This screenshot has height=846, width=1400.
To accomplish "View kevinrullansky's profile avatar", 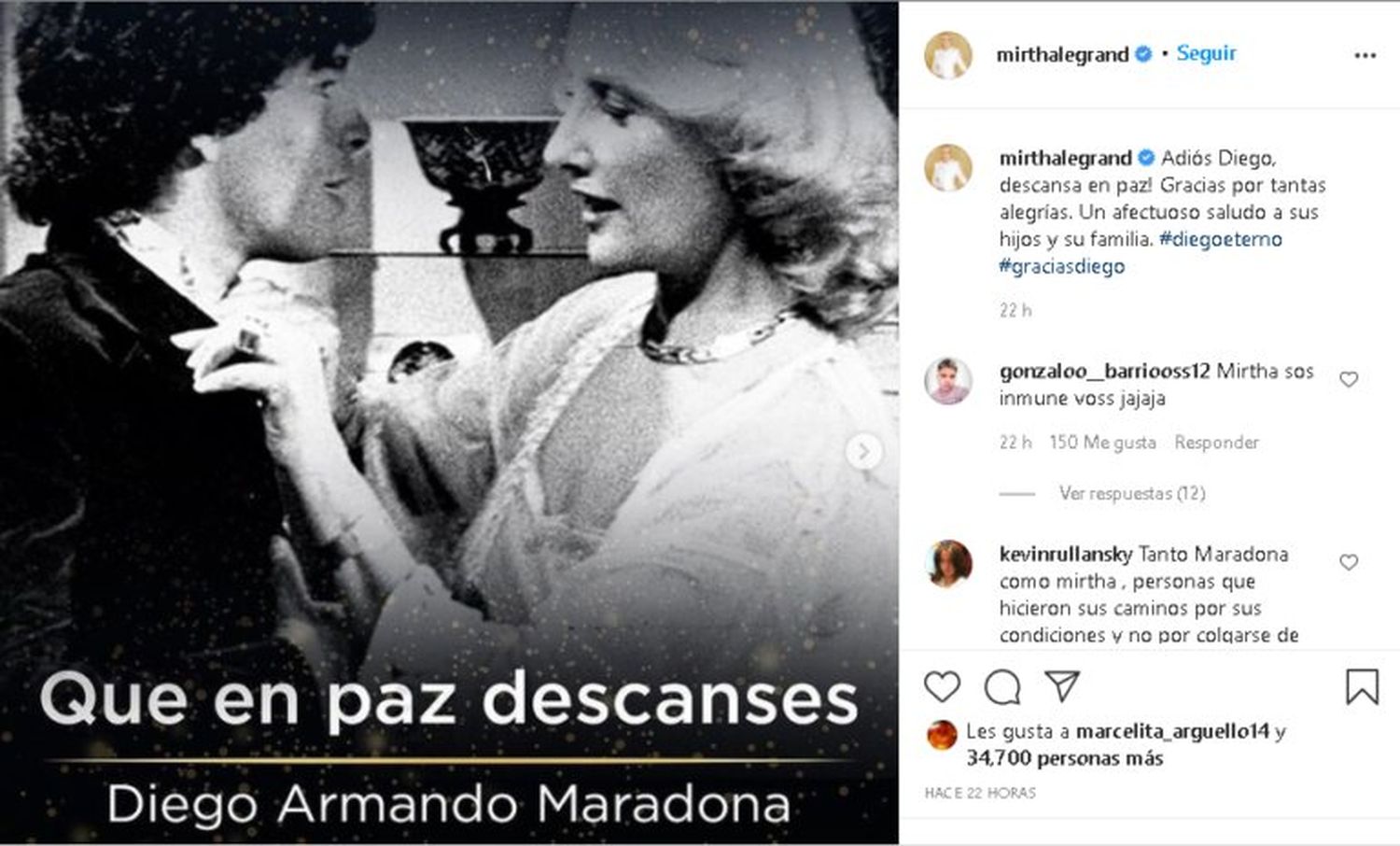I will tap(948, 563).
